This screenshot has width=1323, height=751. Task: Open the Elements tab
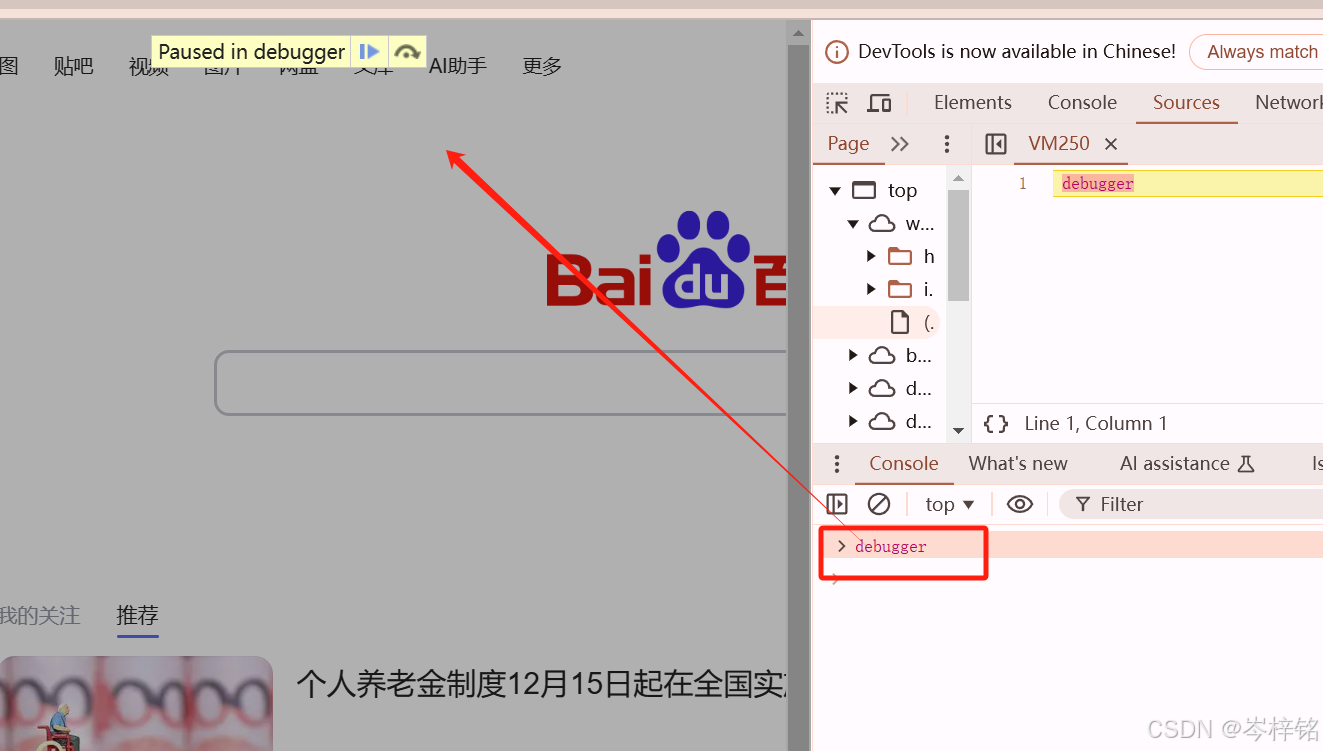972,102
